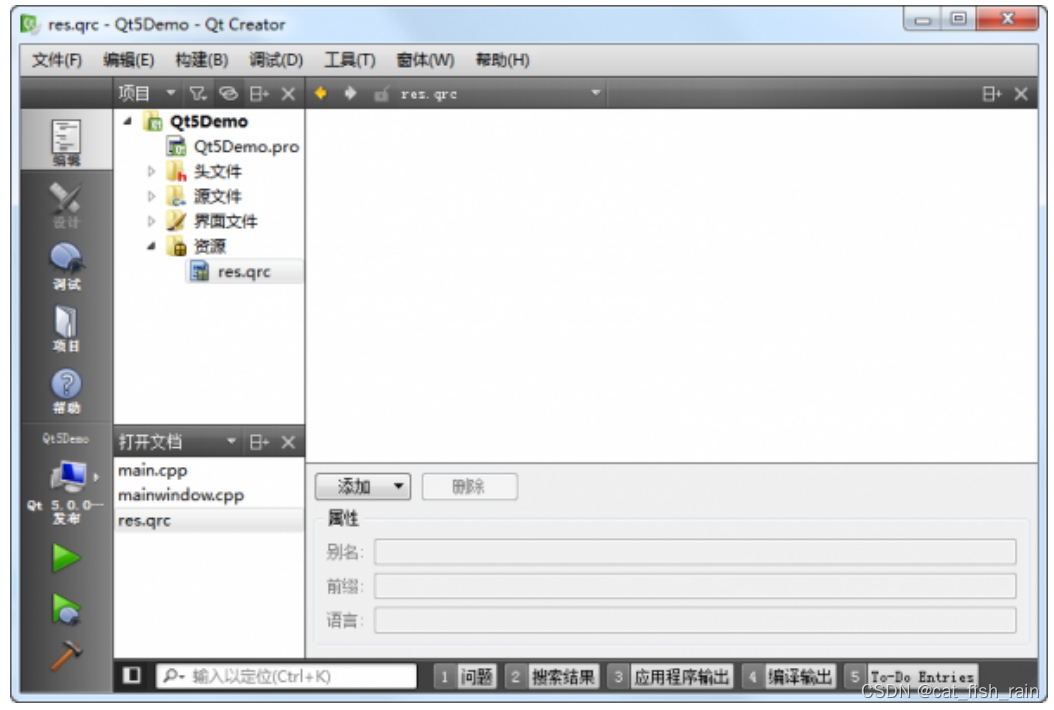
Task: Show the To-Do Entries pane
Action: (911, 676)
